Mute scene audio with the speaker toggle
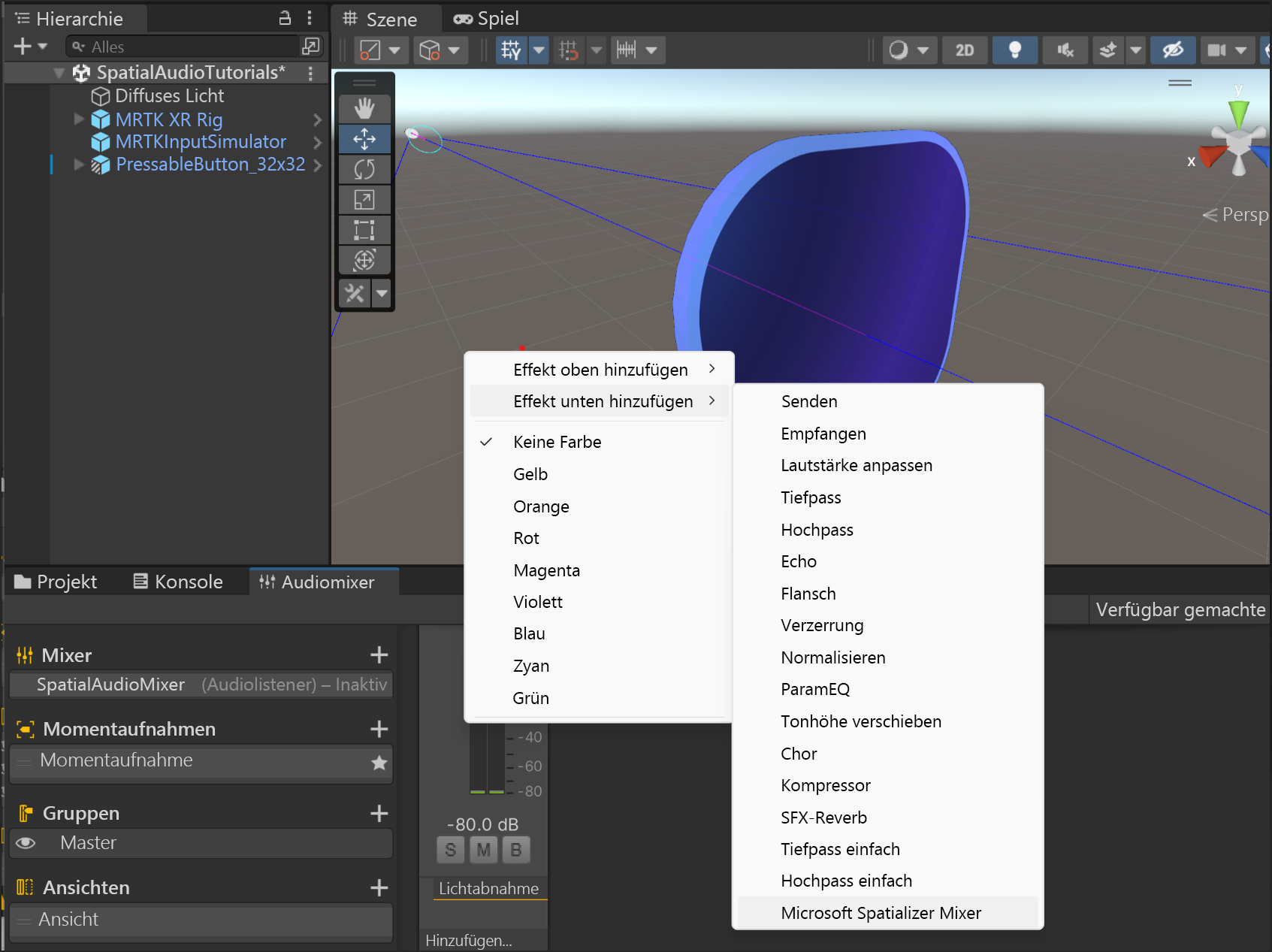Image resolution: width=1272 pixels, height=952 pixels. pos(1065,50)
